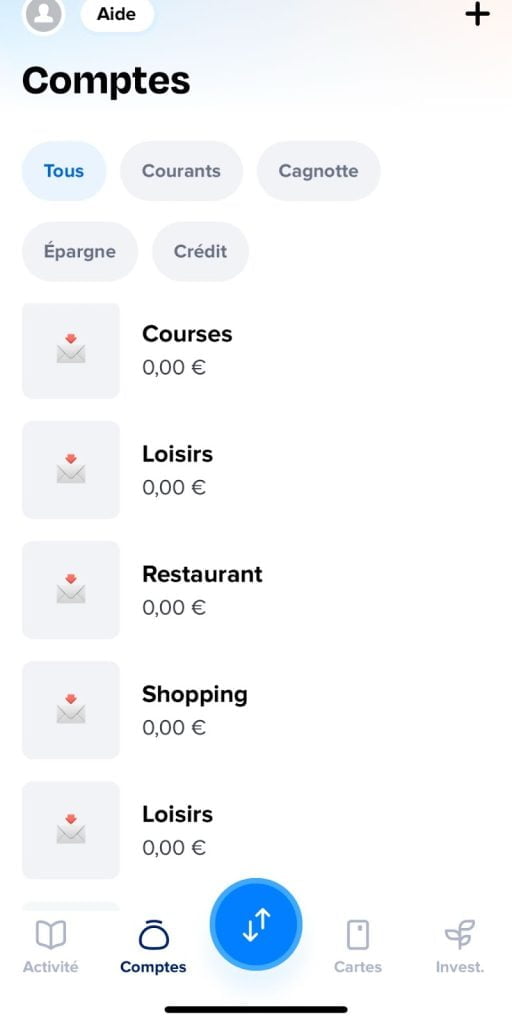Open the Activité book icon
The image size is (512, 1024).
pyautogui.click(x=50, y=935)
